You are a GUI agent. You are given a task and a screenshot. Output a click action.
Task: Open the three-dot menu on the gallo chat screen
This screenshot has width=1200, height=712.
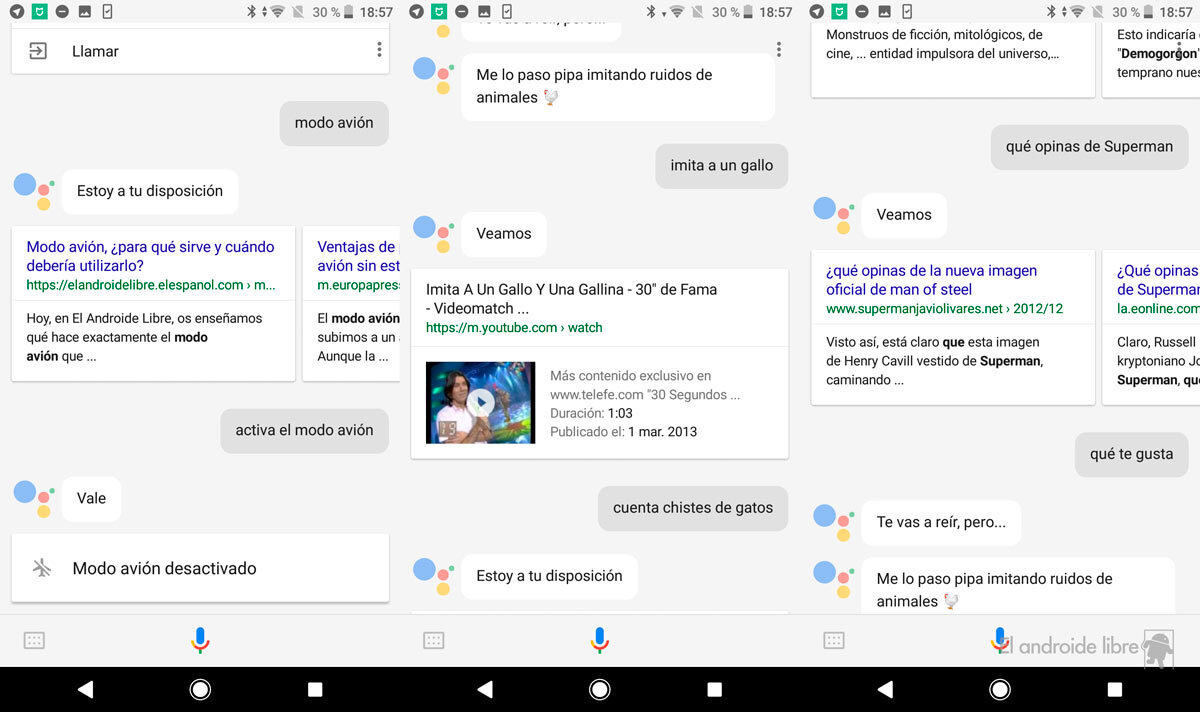[779, 50]
